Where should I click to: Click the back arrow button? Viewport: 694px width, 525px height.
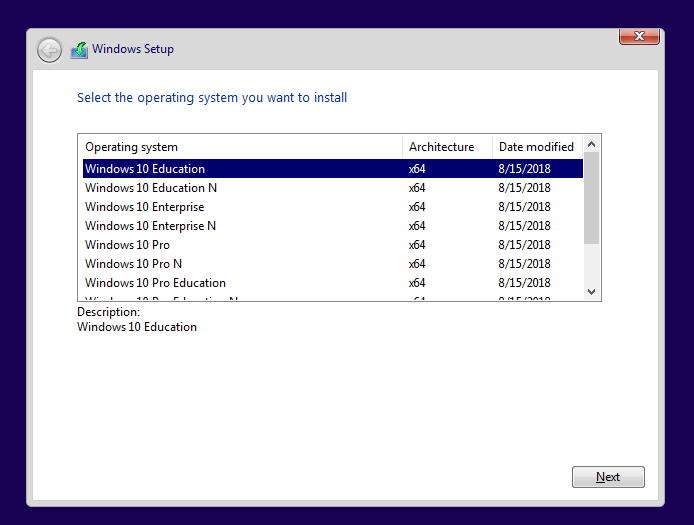[49, 50]
